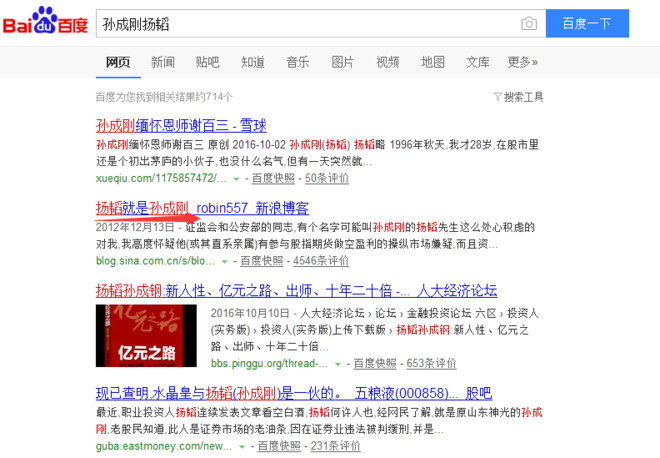Switch to the 视频 tab
Image resolution: width=660 pixels, height=458 pixels.
coord(388,62)
